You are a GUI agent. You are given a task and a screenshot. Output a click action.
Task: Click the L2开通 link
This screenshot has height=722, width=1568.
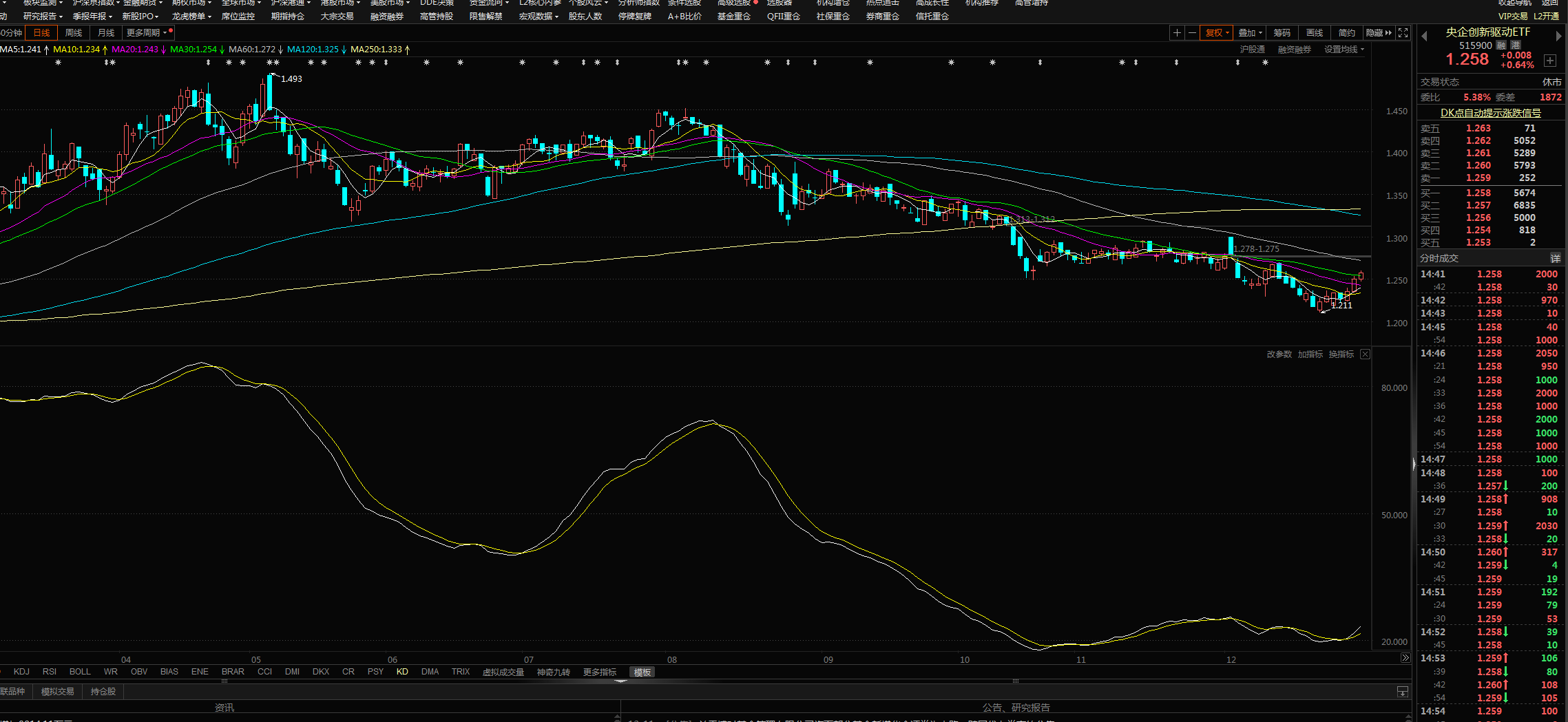click(x=1547, y=17)
